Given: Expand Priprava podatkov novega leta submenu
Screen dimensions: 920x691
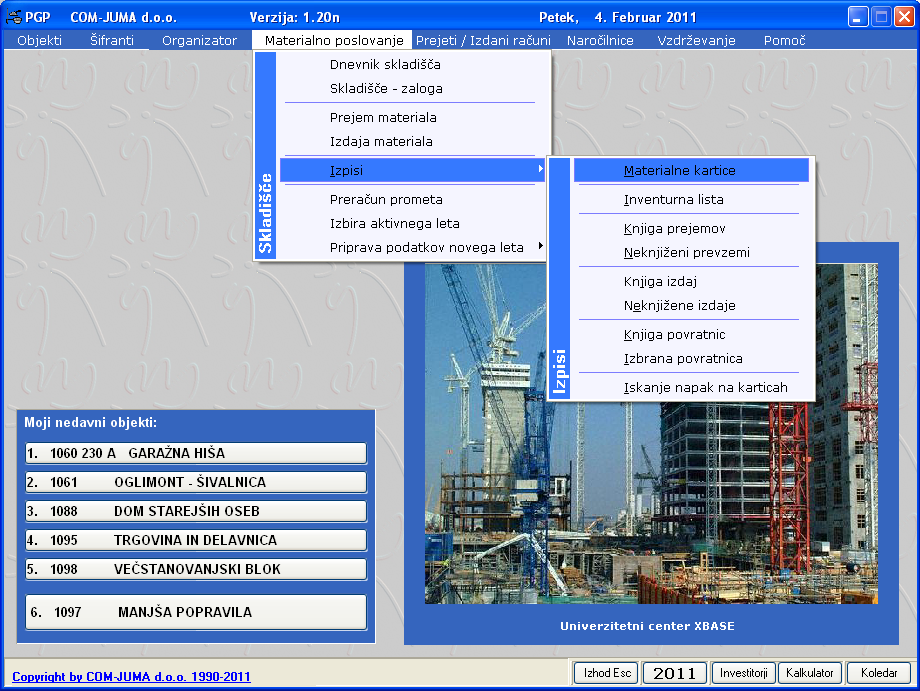Looking at the screenshot, I should pos(540,247).
